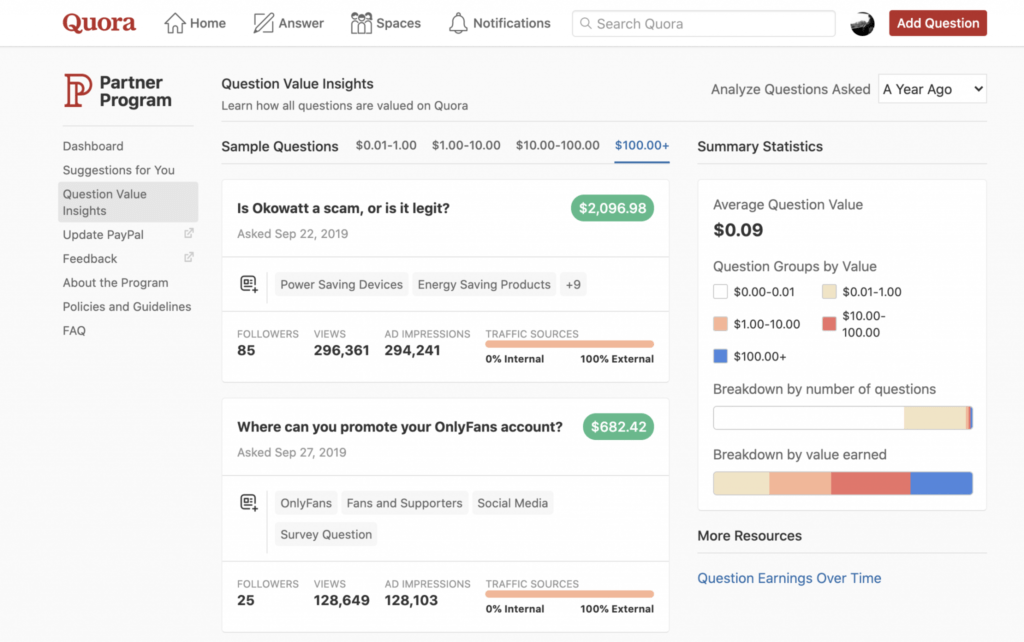Select Question Value Insights sidebar item
Screen dimensions: 1024x642
pyautogui.click(x=128, y=202)
